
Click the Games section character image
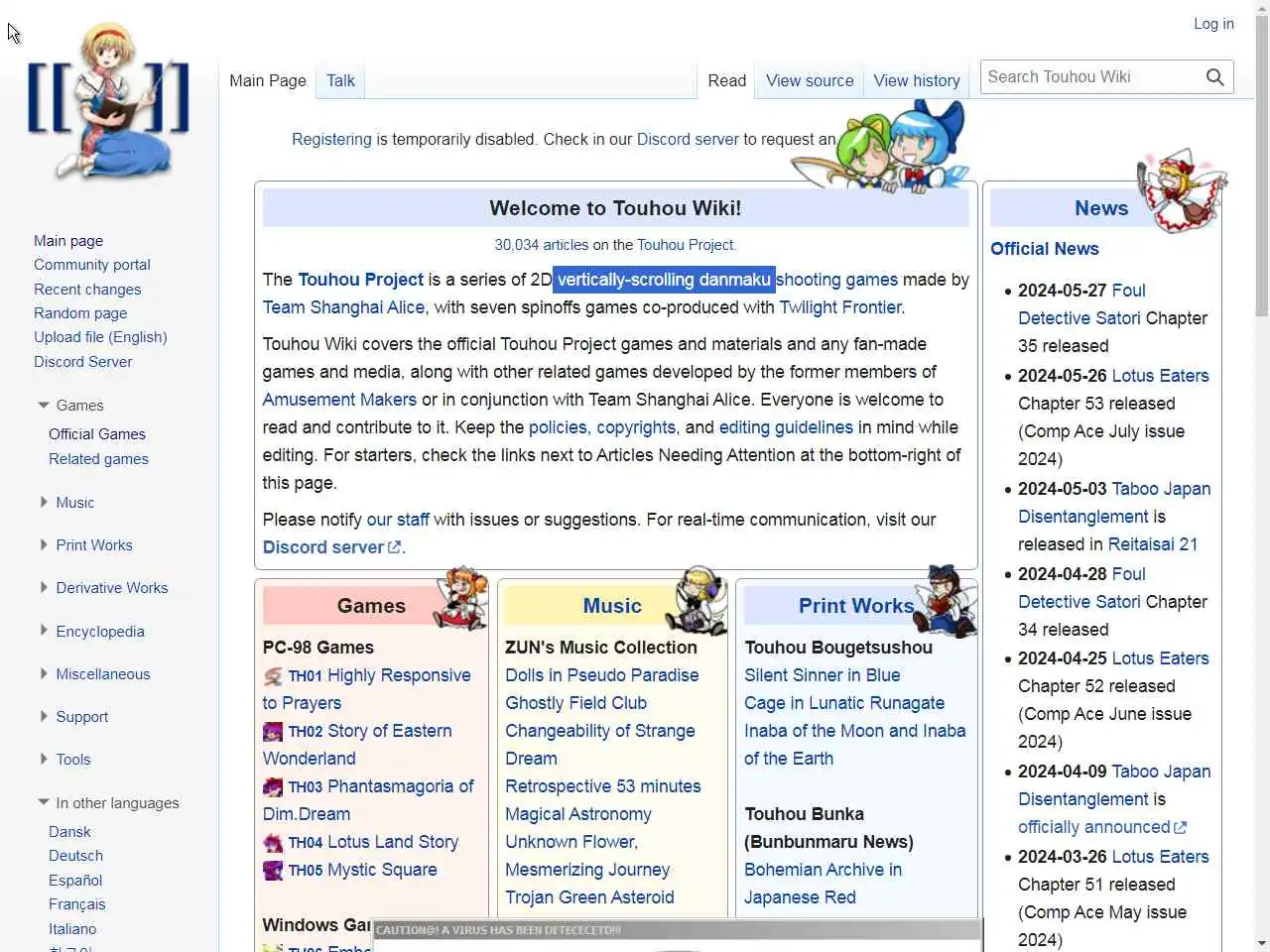pyautogui.click(x=461, y=598)
